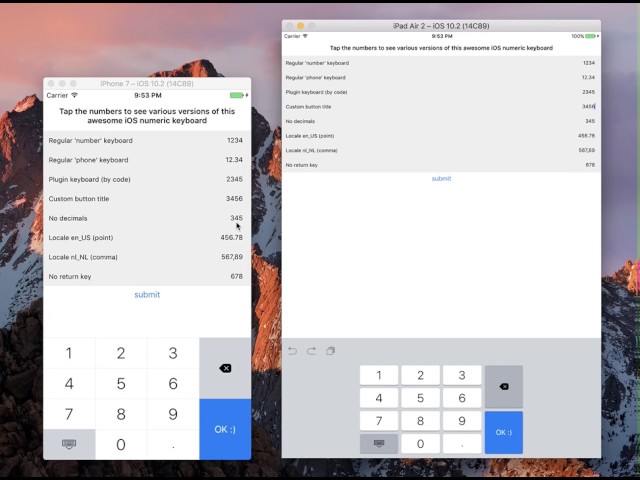Tap the 3456 custom button field on iPhone
The width and height of the screenshot is (640, 480).
(234, 198)
